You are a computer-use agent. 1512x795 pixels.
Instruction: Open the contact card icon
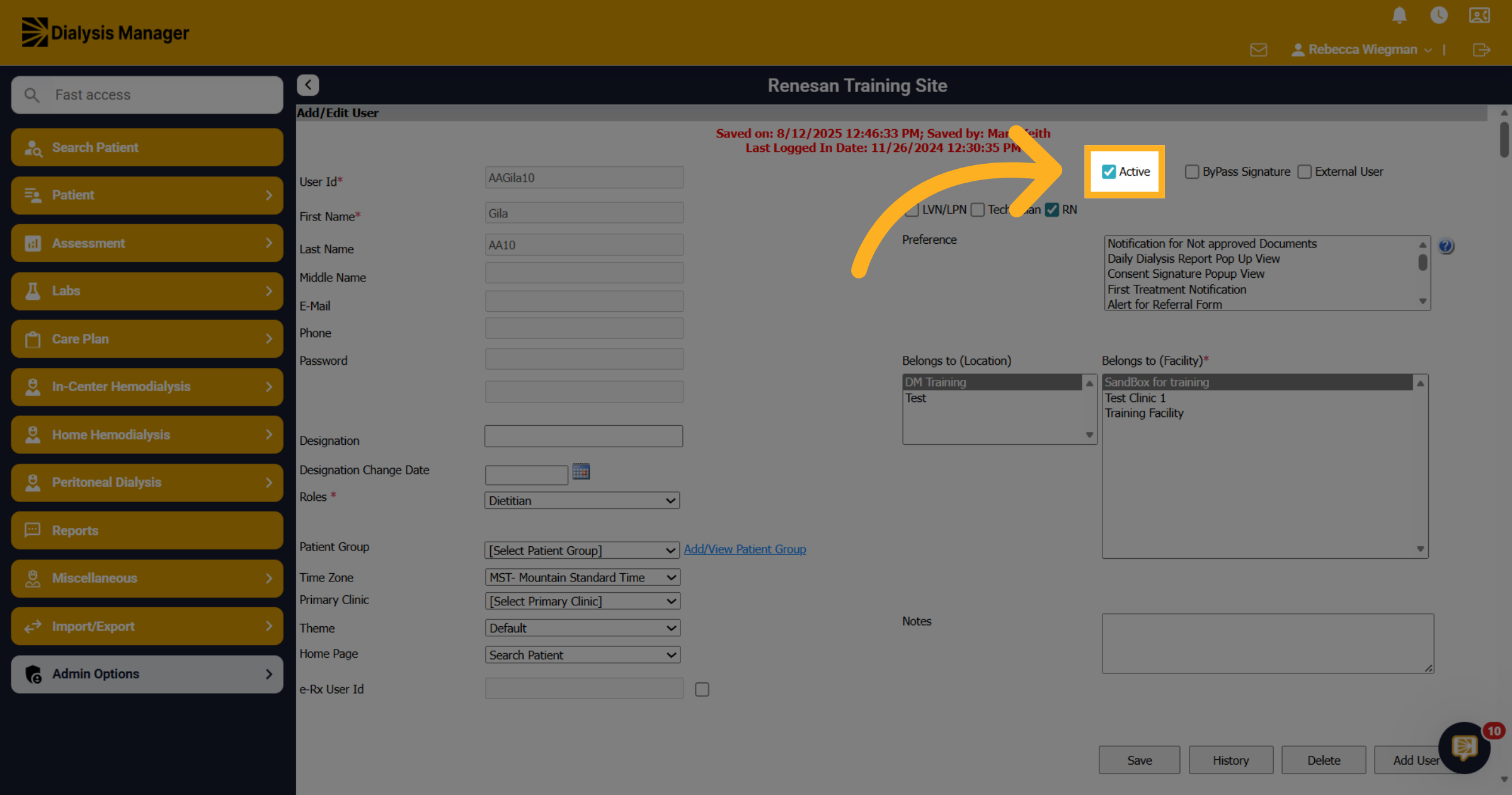coord(1479,15)
